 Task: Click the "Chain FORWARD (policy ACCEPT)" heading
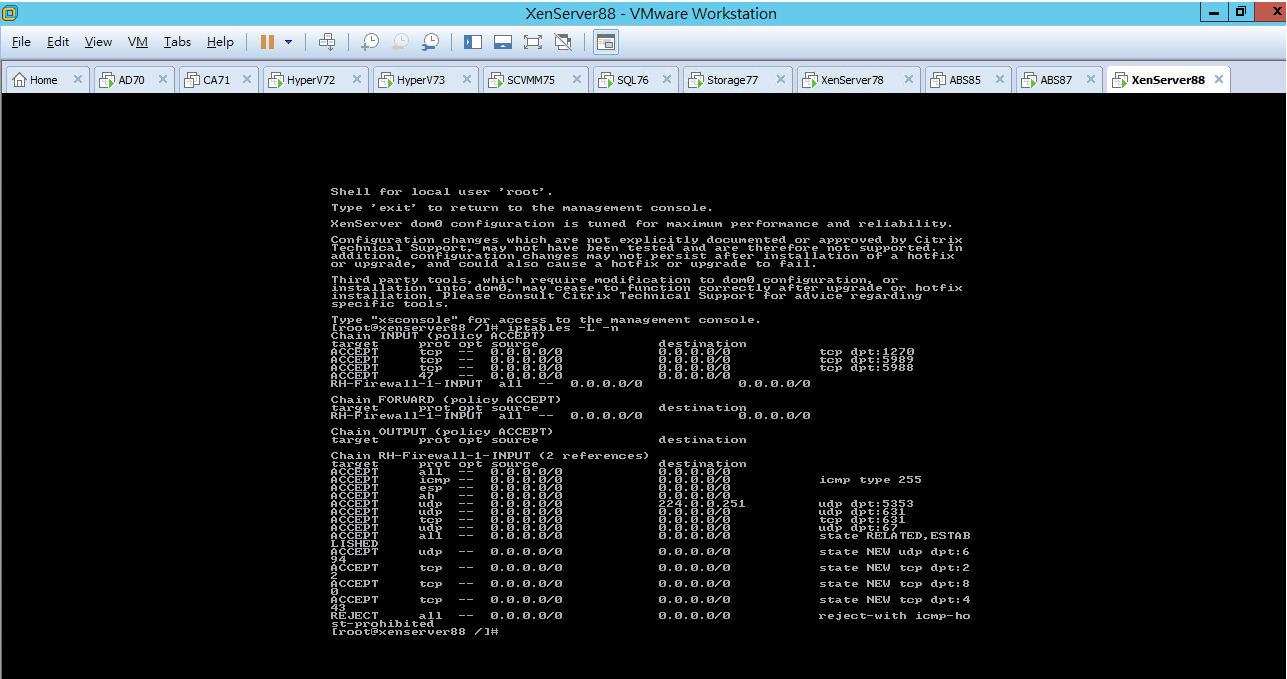(446, 400)
